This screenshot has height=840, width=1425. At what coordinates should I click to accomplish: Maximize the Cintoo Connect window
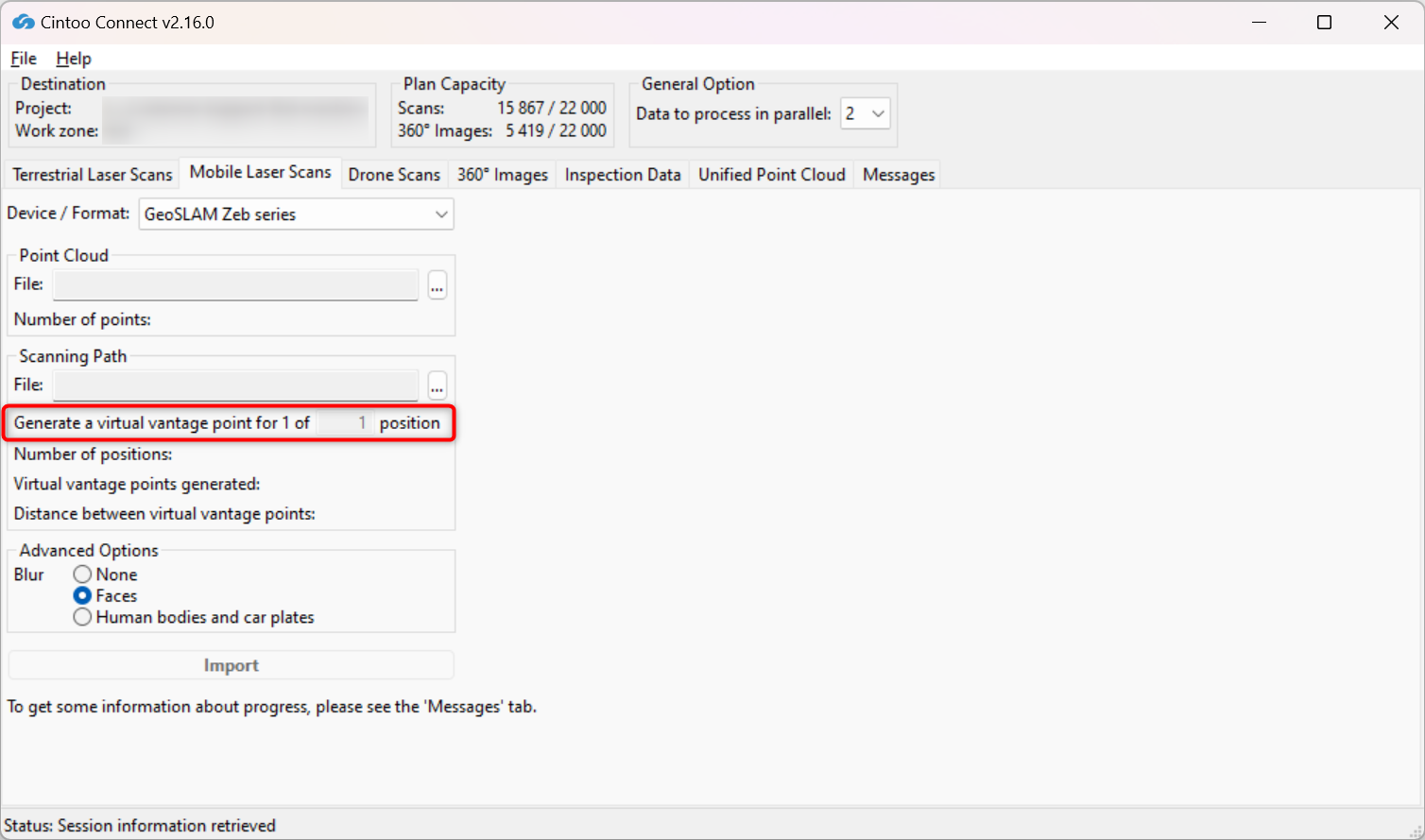coord(1325,22)
